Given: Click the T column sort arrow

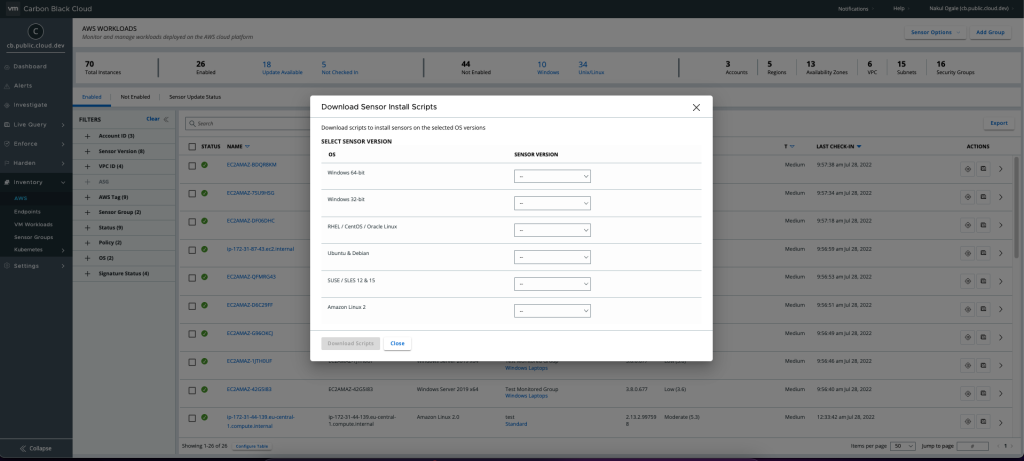Looking at the screenshot, I should pyautogui.click(x=792, y=146).
